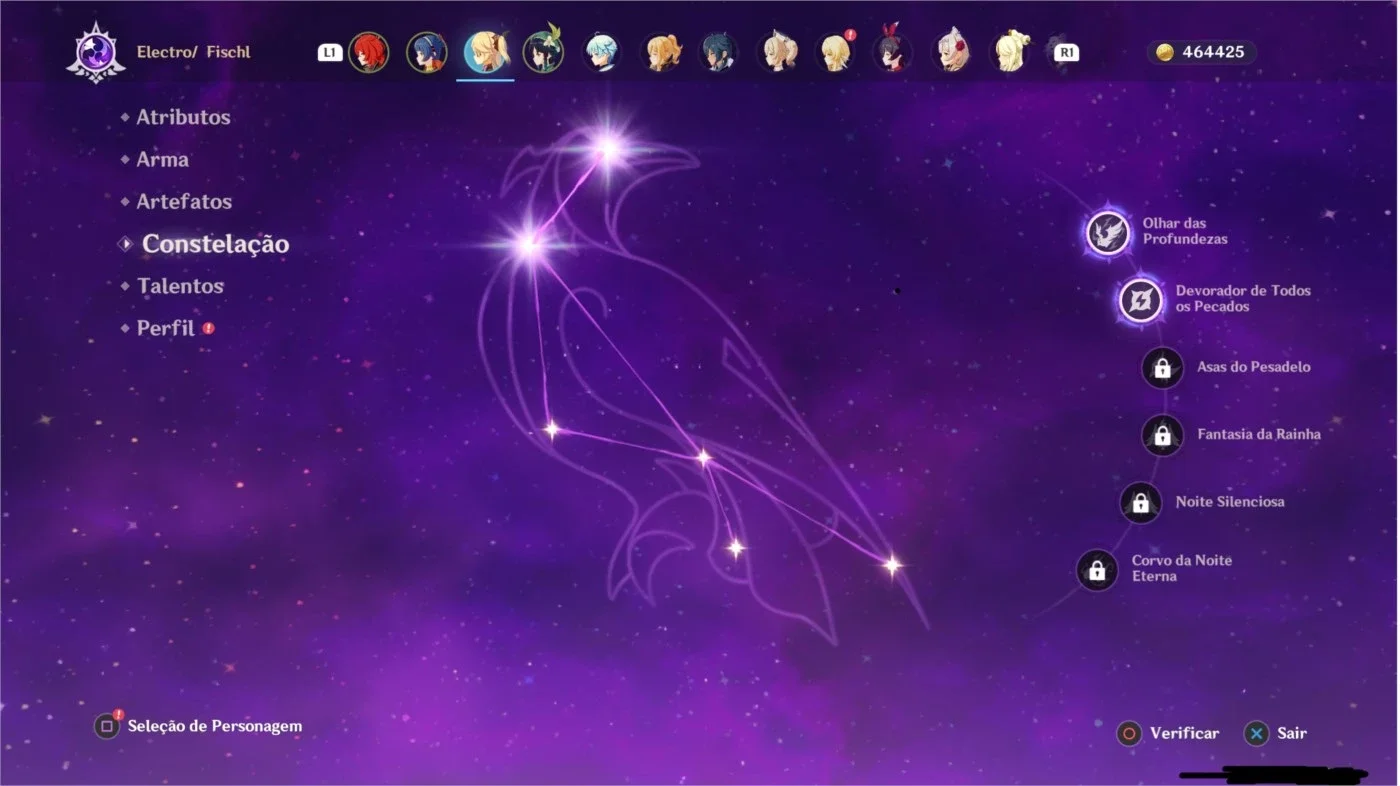Click the Verificar button label
This screenshot has width=1400, height=786.
[1185, 733]
